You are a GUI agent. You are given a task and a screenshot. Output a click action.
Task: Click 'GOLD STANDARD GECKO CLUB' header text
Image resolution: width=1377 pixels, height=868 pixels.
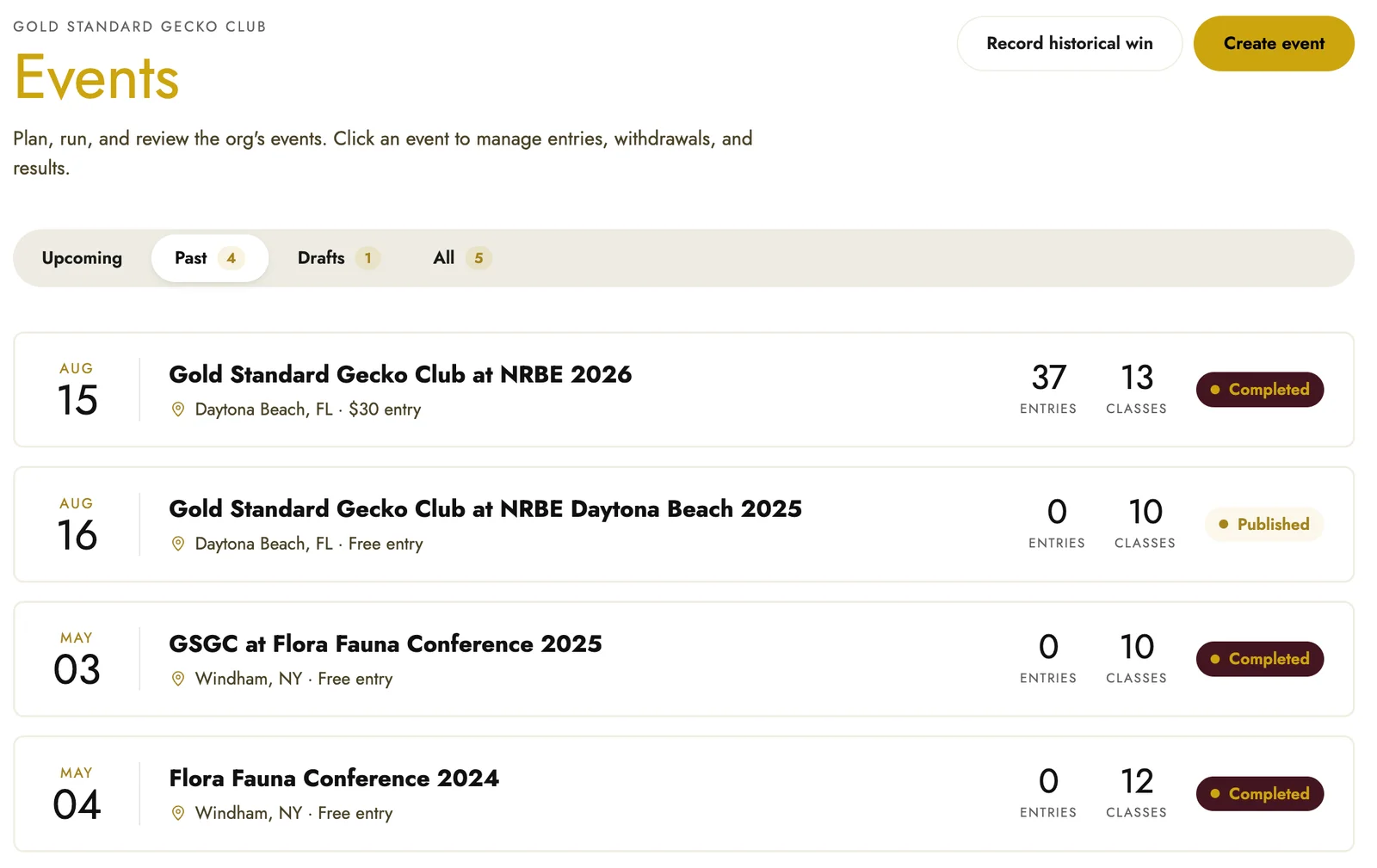pos(139,27)
